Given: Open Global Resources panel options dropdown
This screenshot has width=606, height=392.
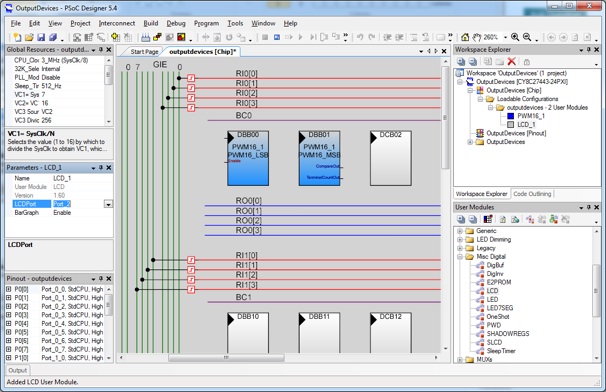Looking at the screenshot, I should pos(93,50).
